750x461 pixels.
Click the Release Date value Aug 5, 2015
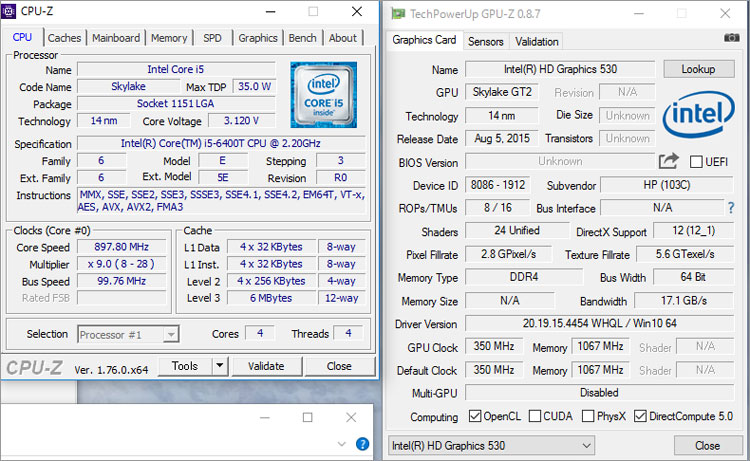(x=502, y=139)
